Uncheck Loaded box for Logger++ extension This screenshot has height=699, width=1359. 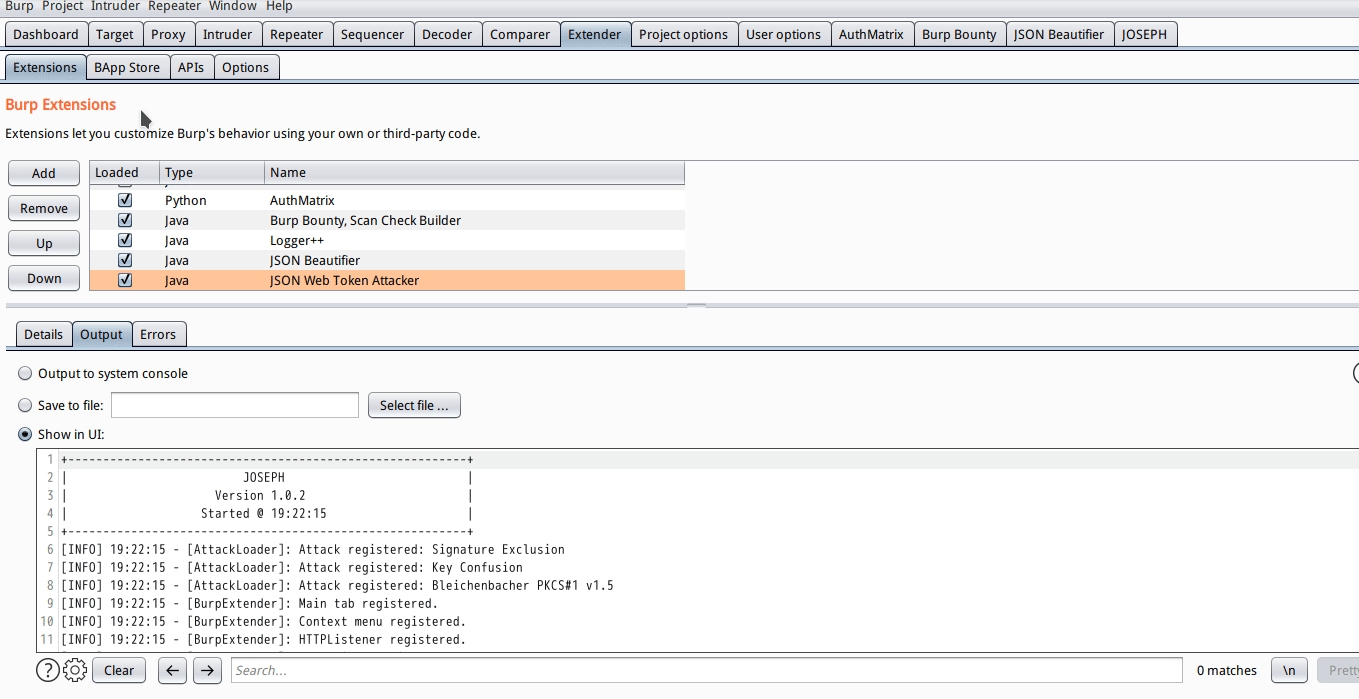tap(125, 240)
